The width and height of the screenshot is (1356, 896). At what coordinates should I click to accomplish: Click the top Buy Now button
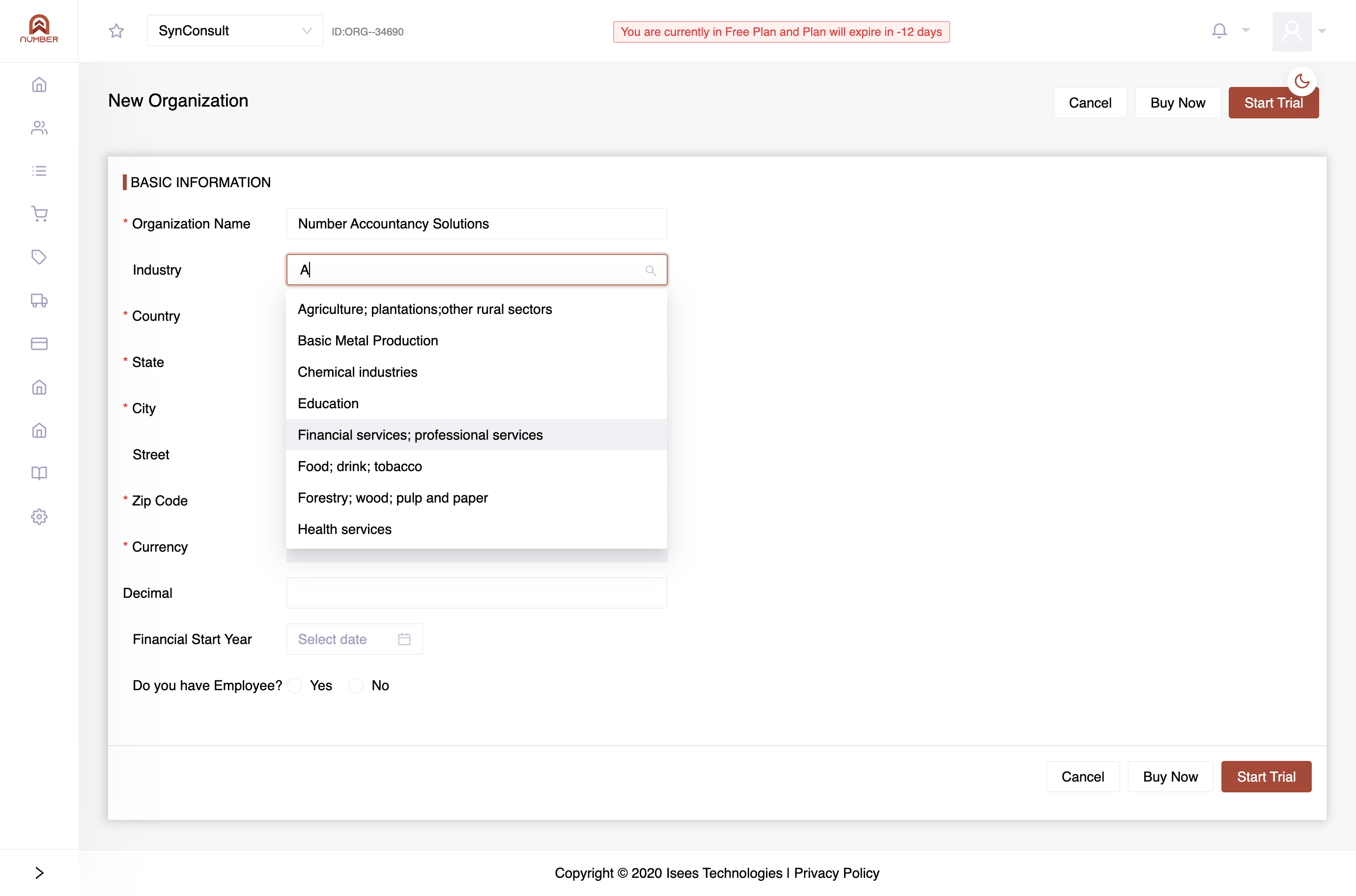[x=1177, y=103]
